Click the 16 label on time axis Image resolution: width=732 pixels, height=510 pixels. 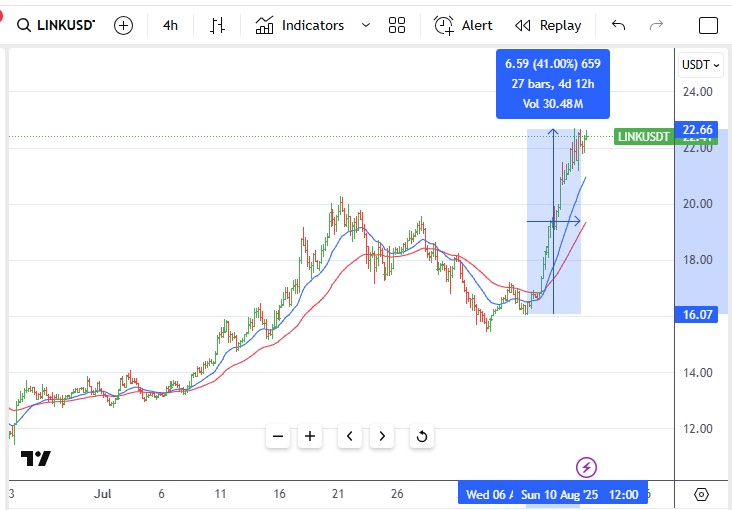point(279,494)
